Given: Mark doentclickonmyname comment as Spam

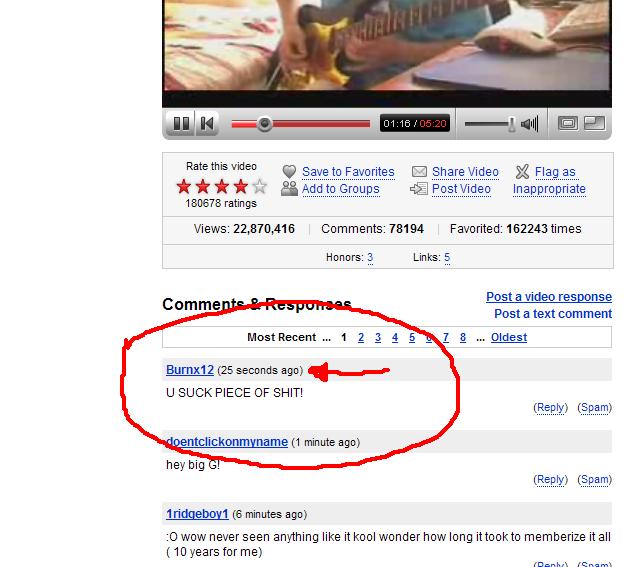Looking at the screenshot, I should click(x=594, y=480).
